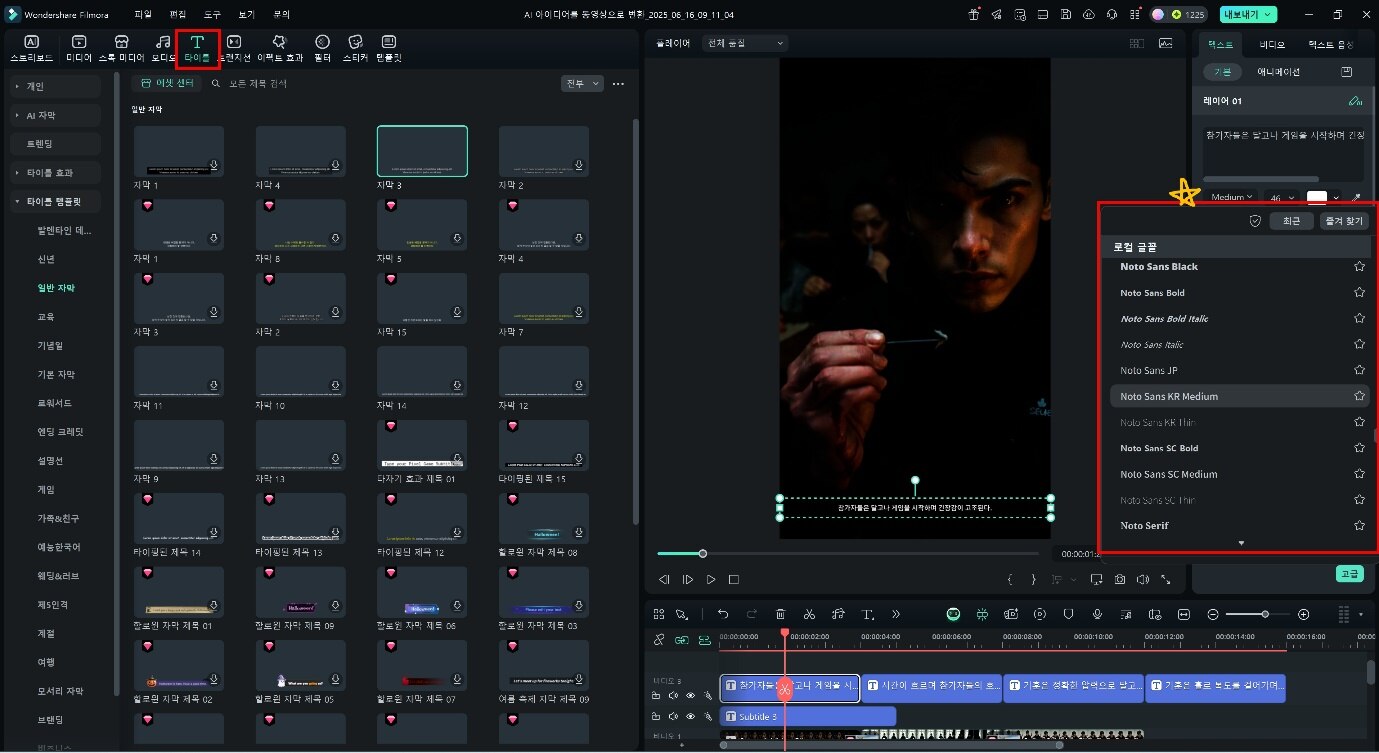1379x753 pixels.
Task: Open the 이젯 센터 asset center button
Action: point(166,84)
